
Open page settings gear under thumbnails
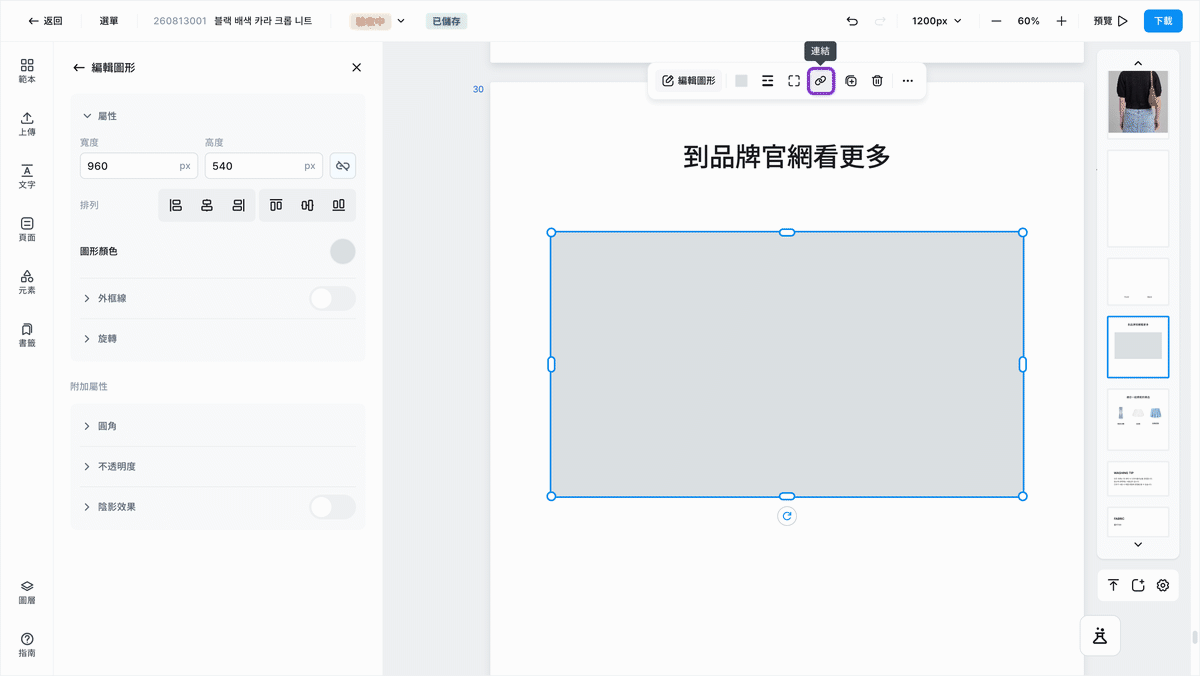[1163, 585]
